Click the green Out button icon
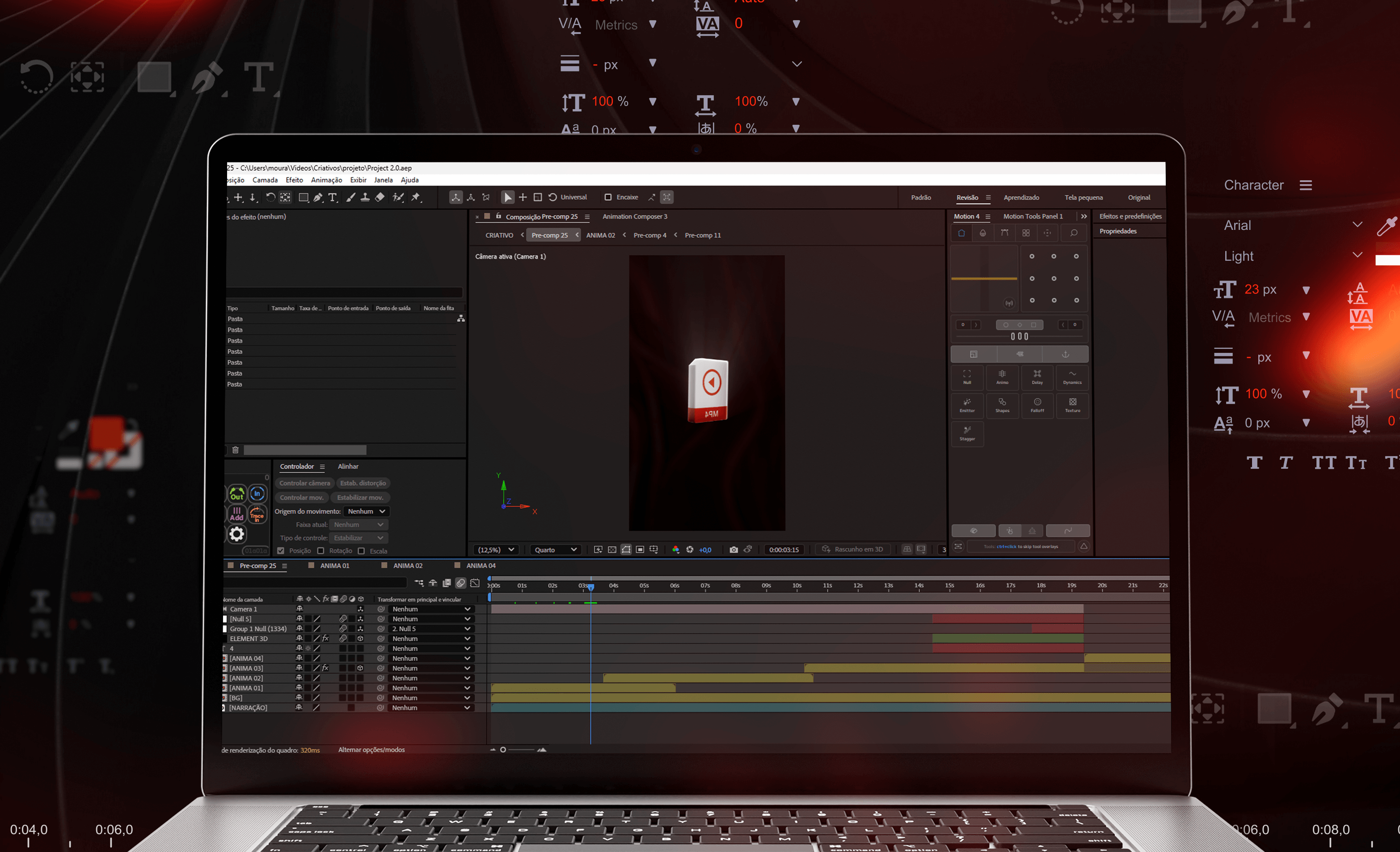The width and height of the screenshot is (1400, 852). pos(237,493)
